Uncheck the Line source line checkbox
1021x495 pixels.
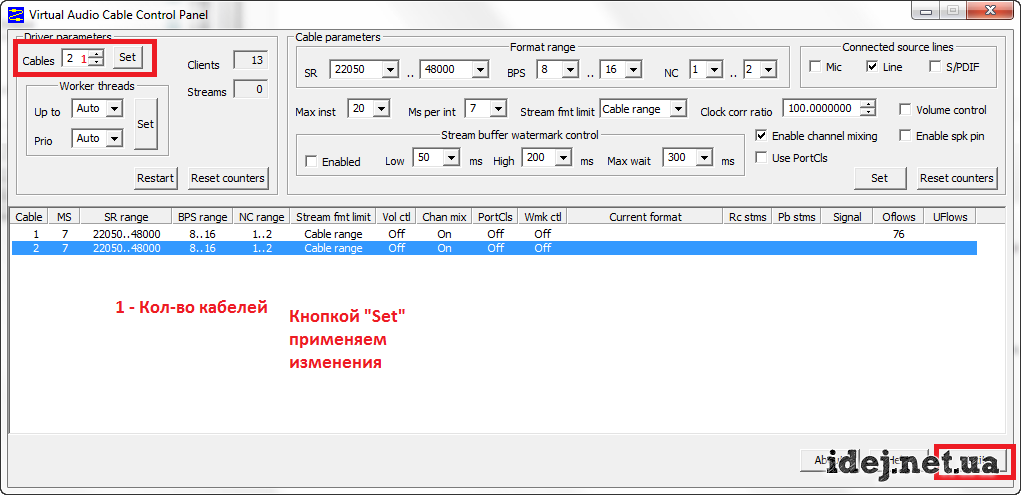872,66
